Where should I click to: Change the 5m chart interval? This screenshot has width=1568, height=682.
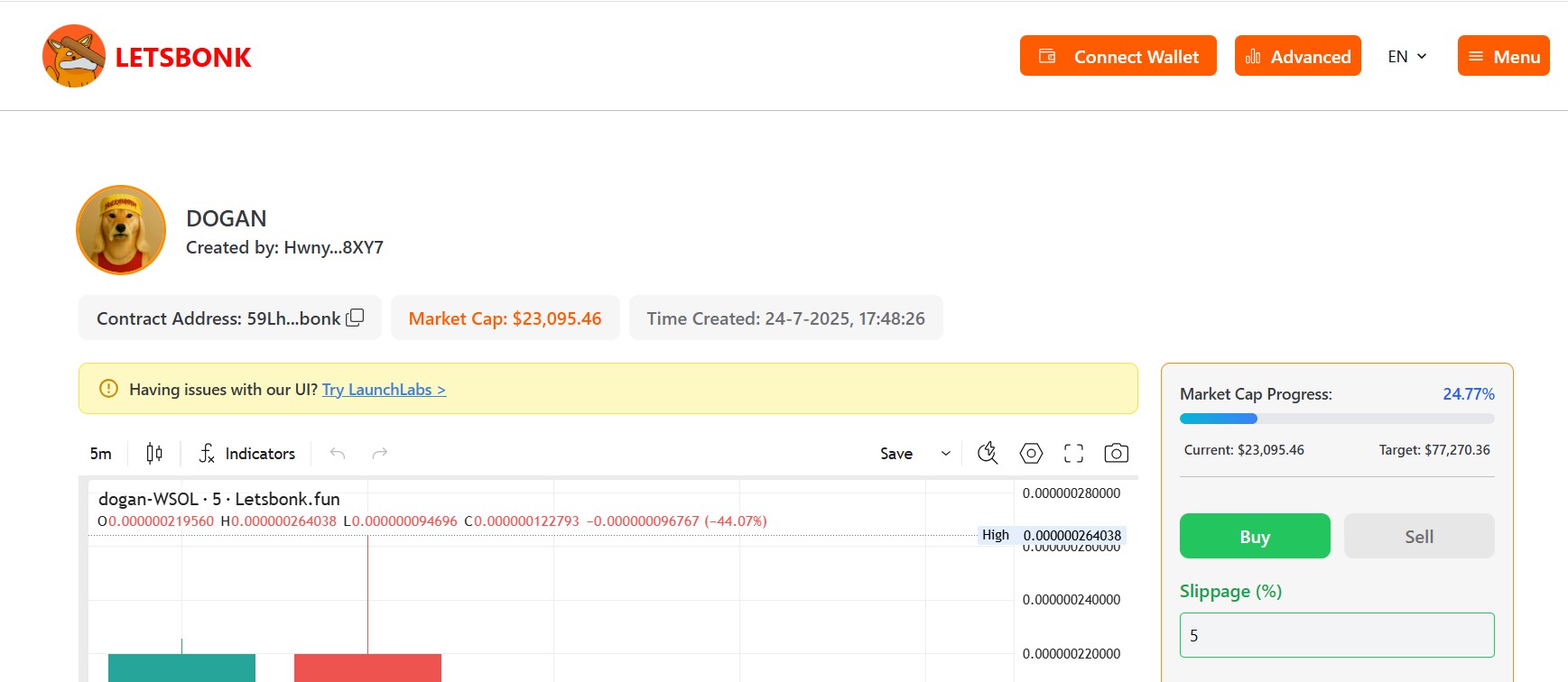pos(101,454)
